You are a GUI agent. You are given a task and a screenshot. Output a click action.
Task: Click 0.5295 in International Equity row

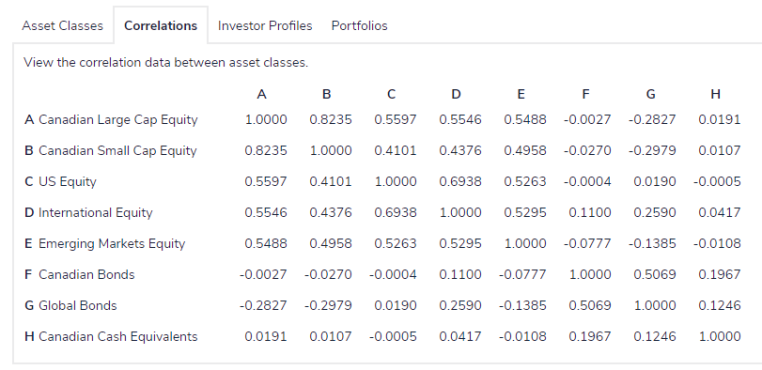click(525, 212)
